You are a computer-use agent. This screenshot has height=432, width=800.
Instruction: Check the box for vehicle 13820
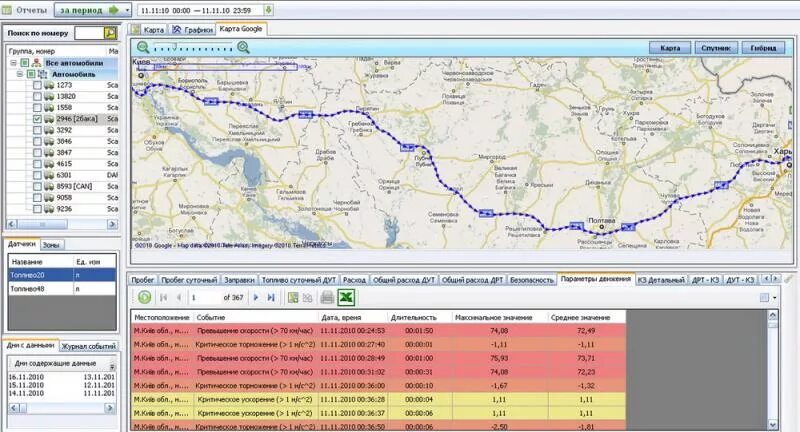click(x=37, y=96)
